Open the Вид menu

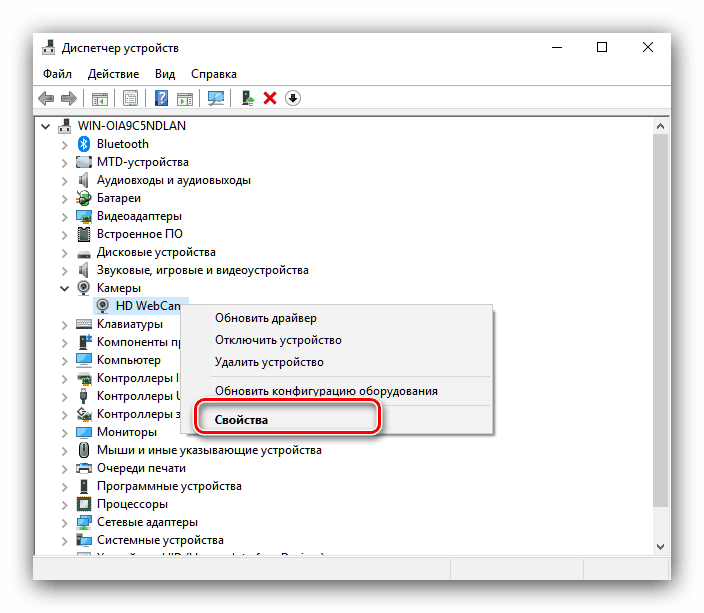[165, 74]
